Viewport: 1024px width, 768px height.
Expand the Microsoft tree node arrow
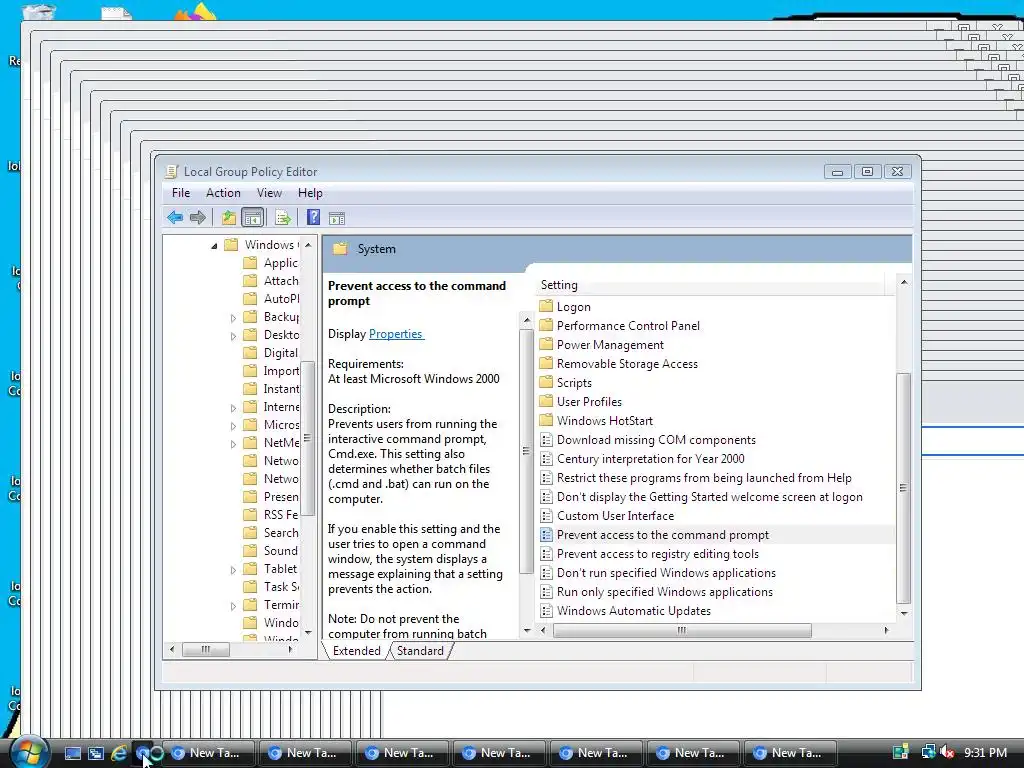[233, 426]
